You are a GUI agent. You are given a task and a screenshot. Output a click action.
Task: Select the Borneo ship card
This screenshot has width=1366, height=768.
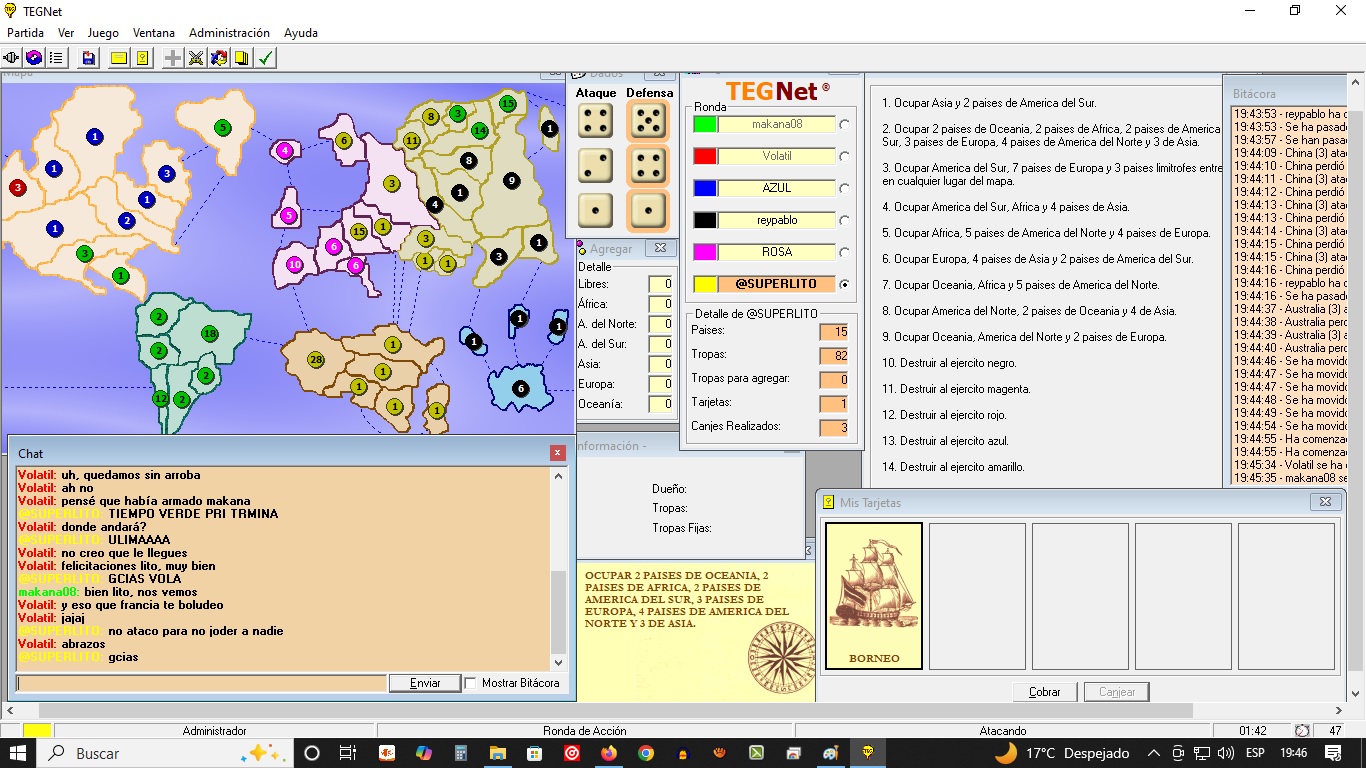click(873, 595)
